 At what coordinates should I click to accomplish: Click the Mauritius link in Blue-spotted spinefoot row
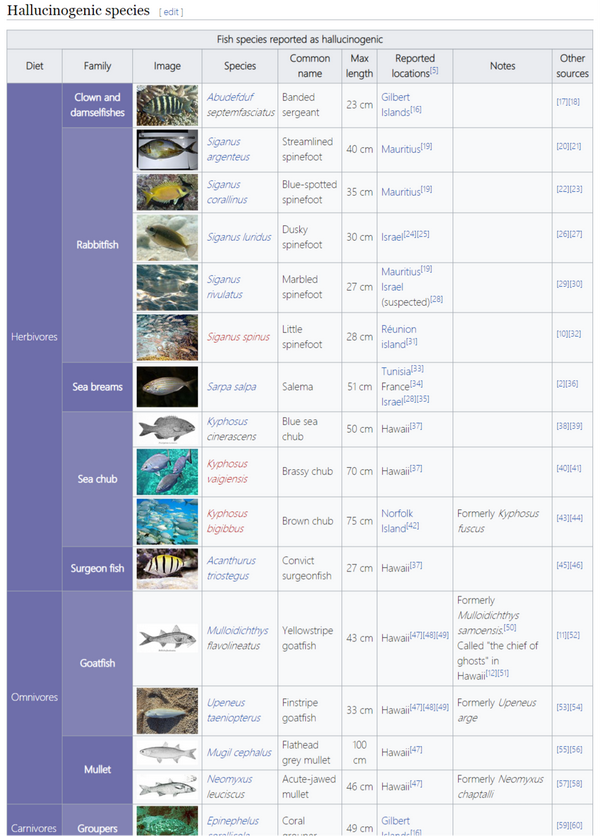[x=401, y=192]
